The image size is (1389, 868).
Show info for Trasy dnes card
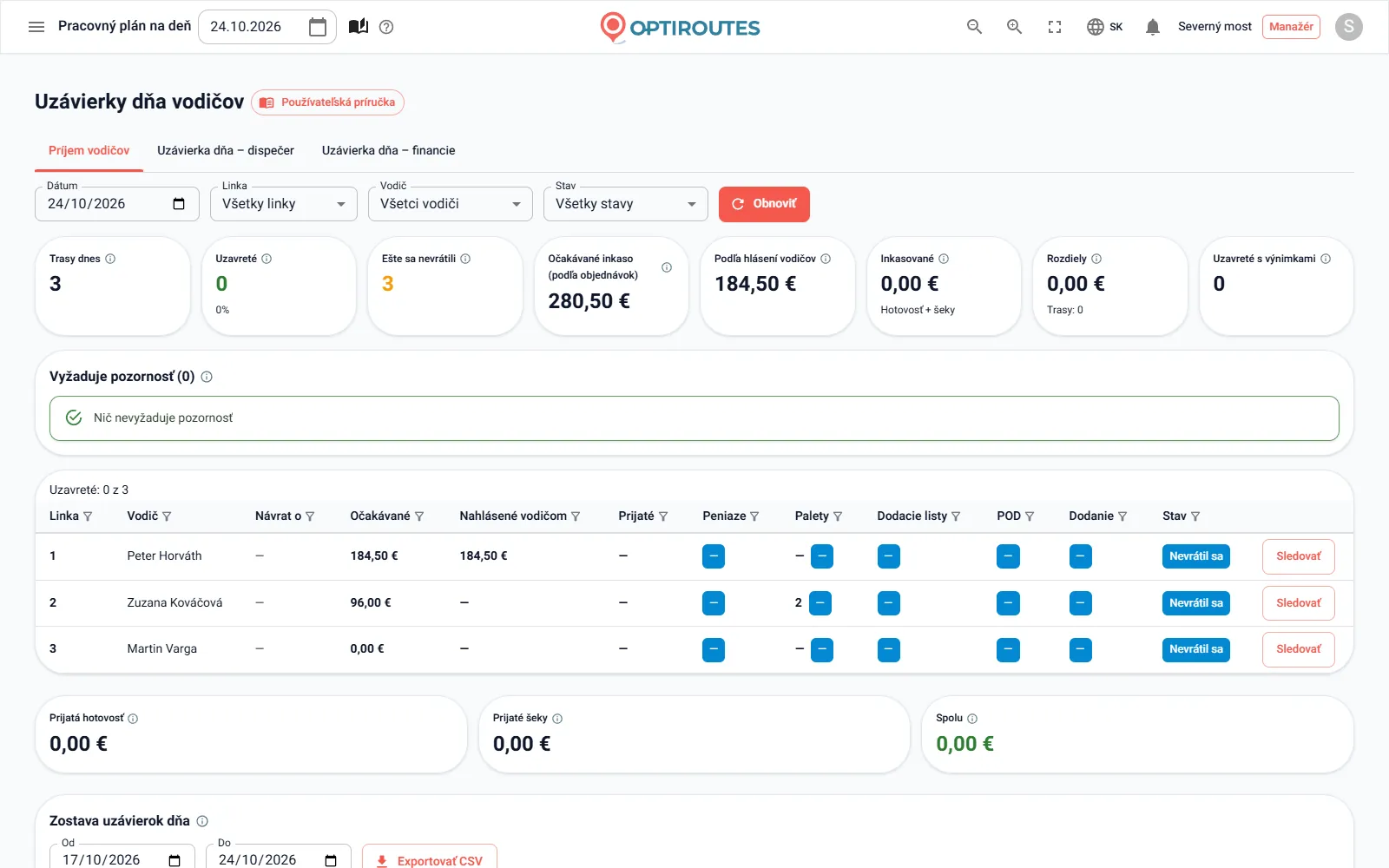(110, 259)
